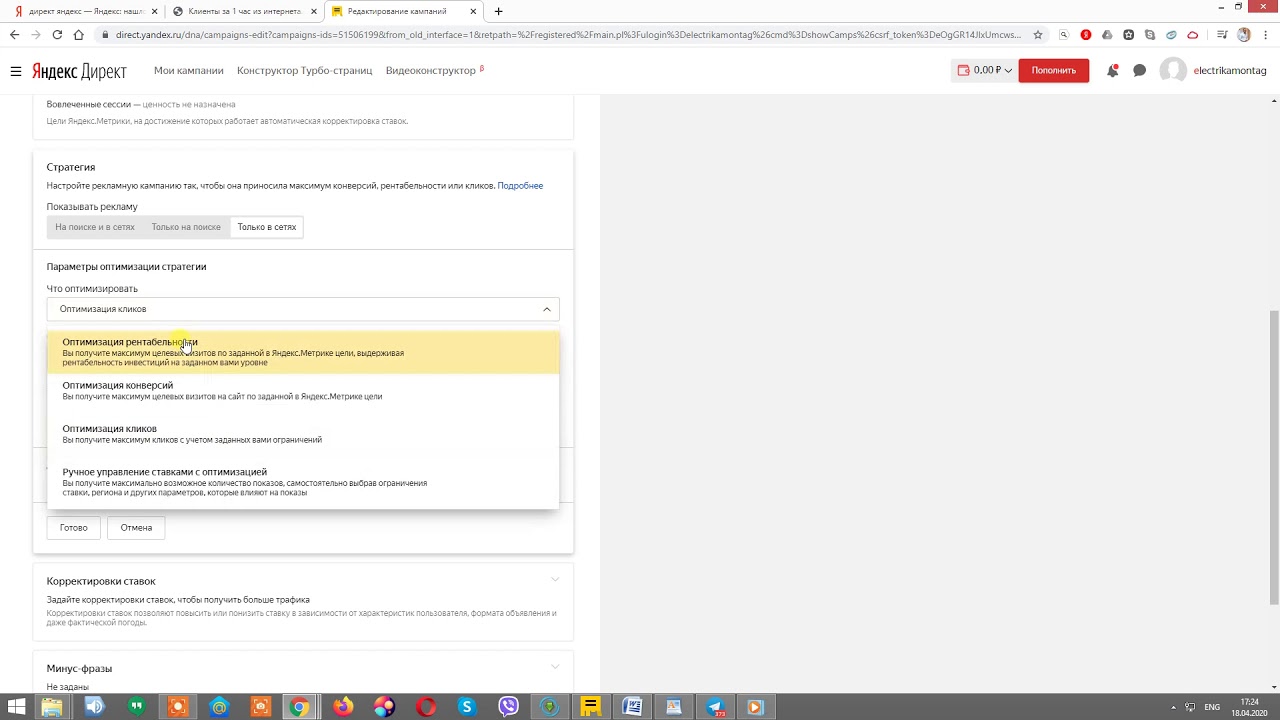Open the hamburger menu next to Yandex Direct logo
The image size is (1280, 720).
[x=16, y=71]
